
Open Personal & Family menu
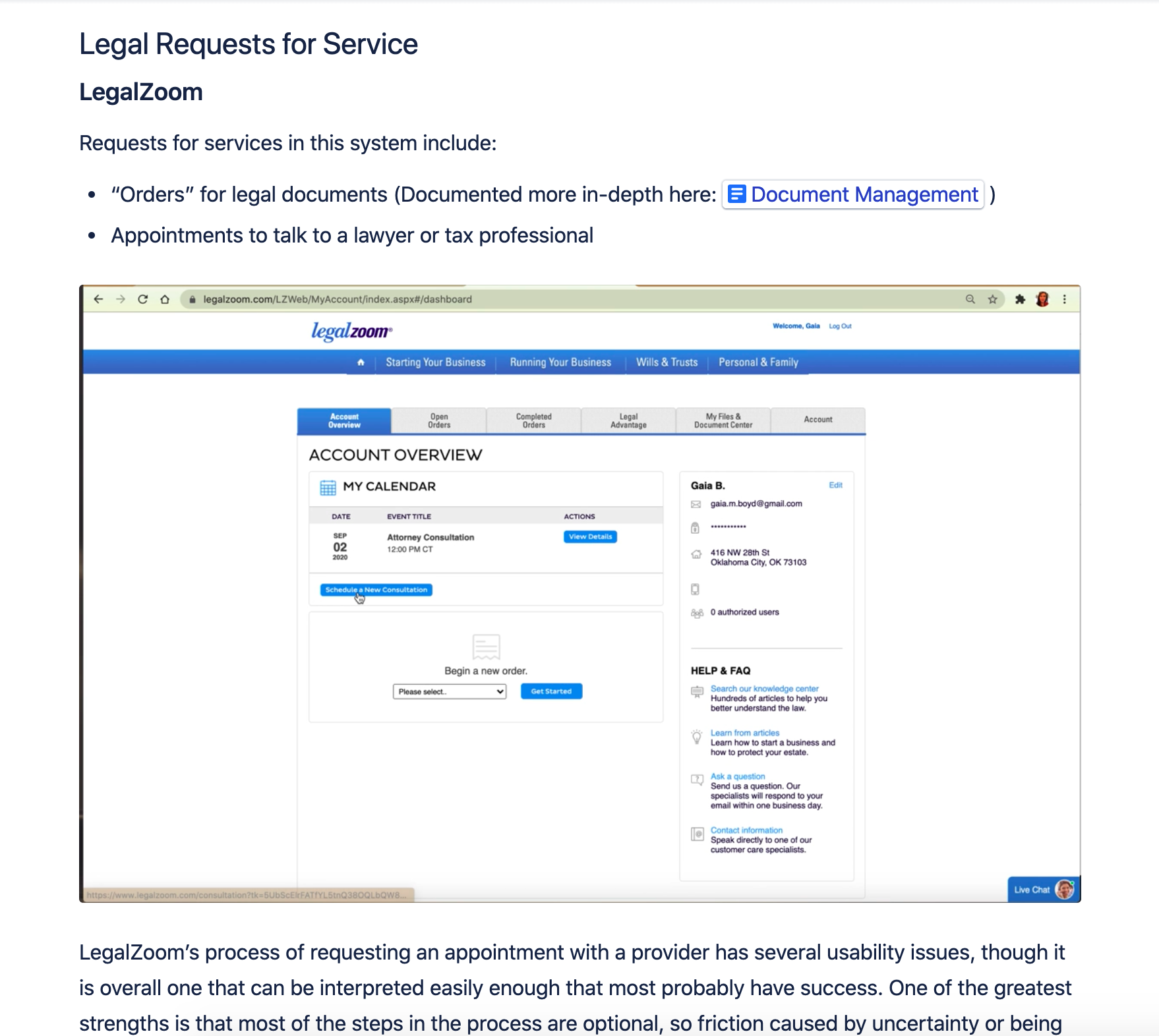758,362
